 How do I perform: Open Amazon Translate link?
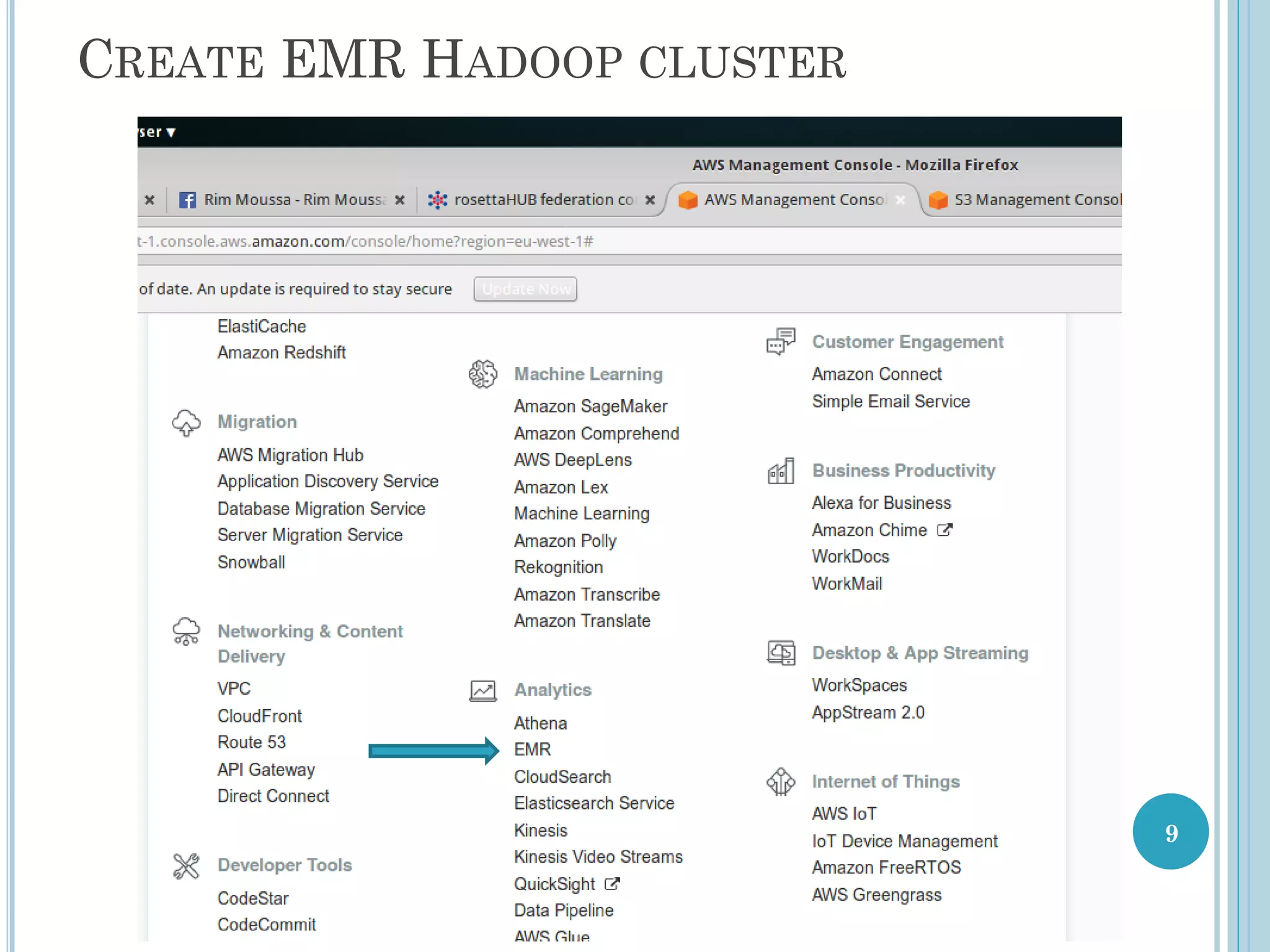[x=582, y=621]
